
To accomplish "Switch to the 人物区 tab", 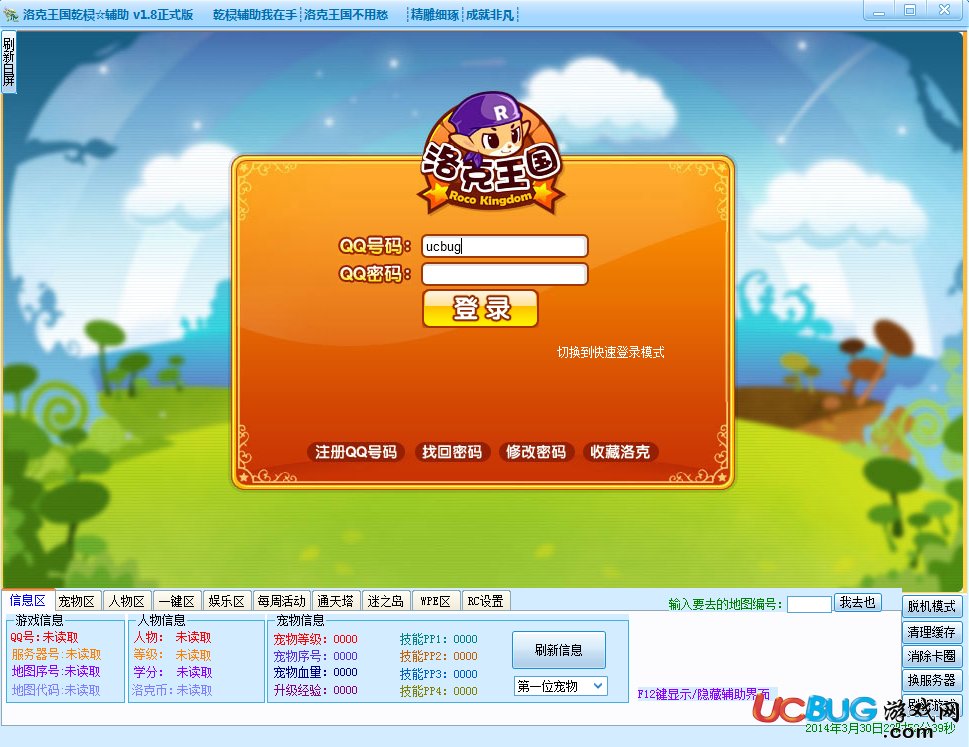I will click(127, 601).
